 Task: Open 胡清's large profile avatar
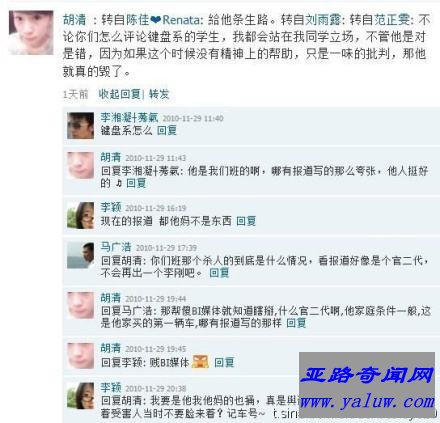tap(31, 32)
